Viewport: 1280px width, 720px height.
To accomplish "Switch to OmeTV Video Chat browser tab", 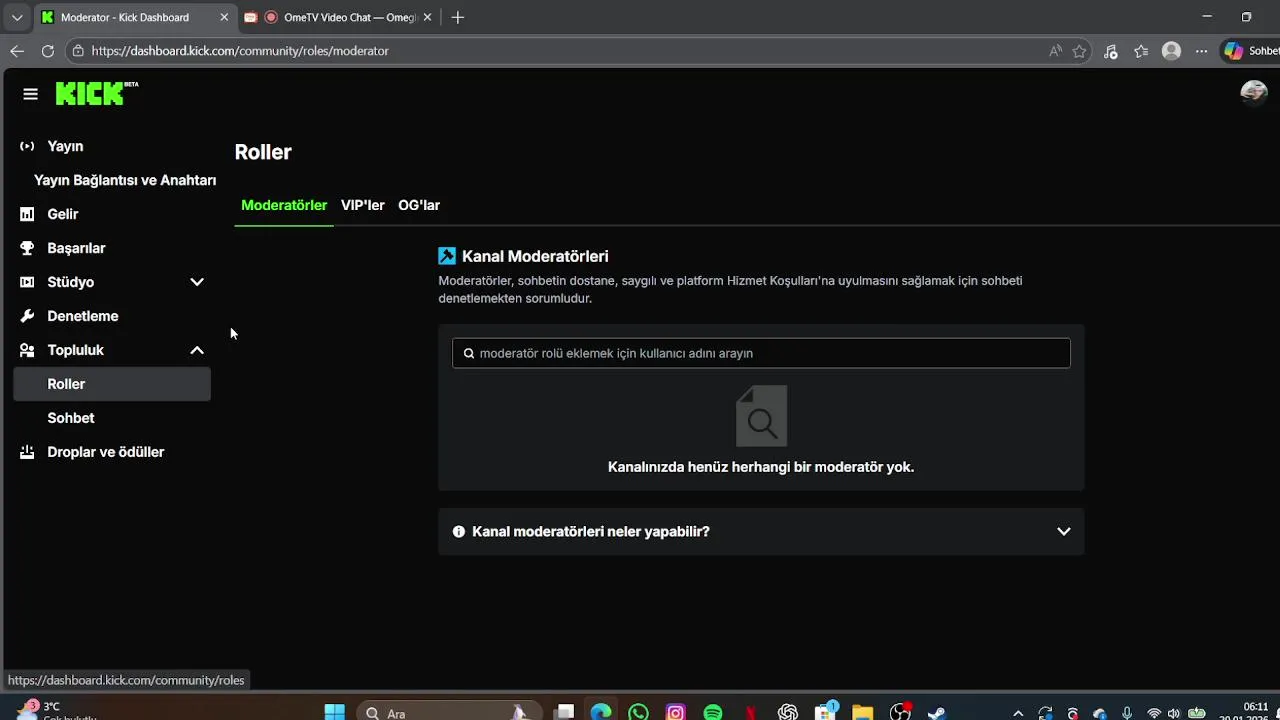I will point(338,17).
